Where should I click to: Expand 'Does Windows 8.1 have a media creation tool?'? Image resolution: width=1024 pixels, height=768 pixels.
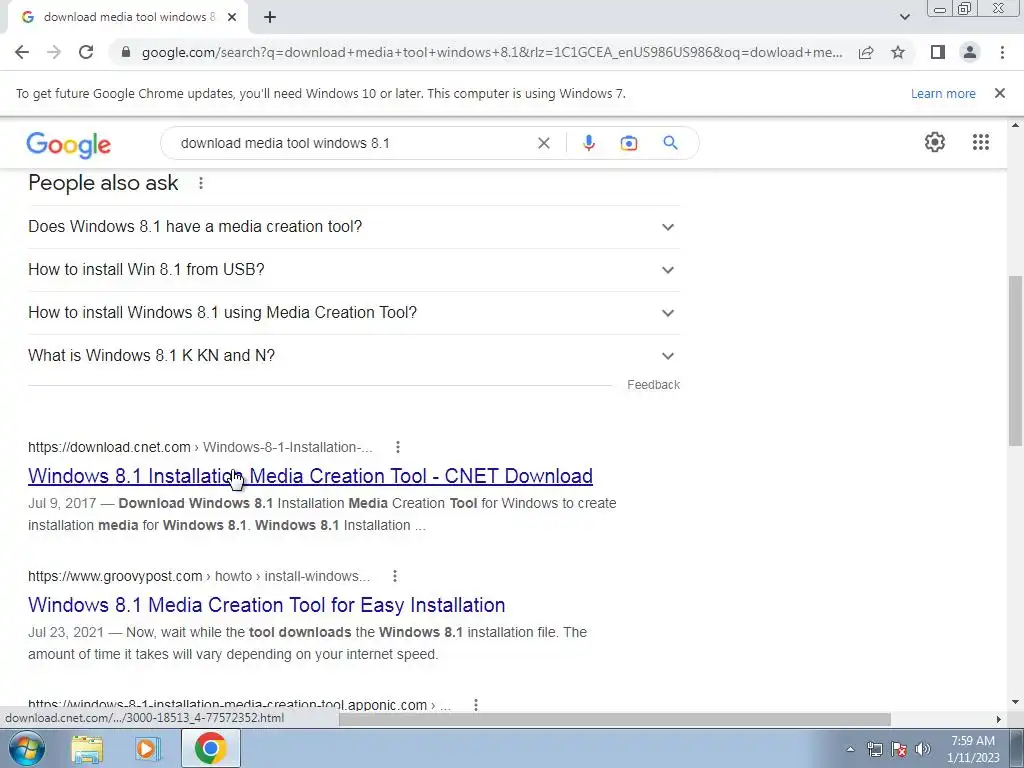coord(353,227)
